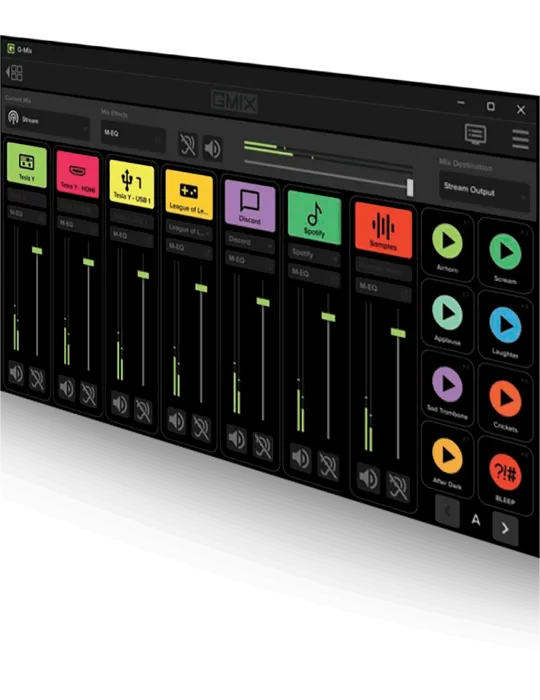Toggle crossed-ear button on Discord channel

coord(263,446)
